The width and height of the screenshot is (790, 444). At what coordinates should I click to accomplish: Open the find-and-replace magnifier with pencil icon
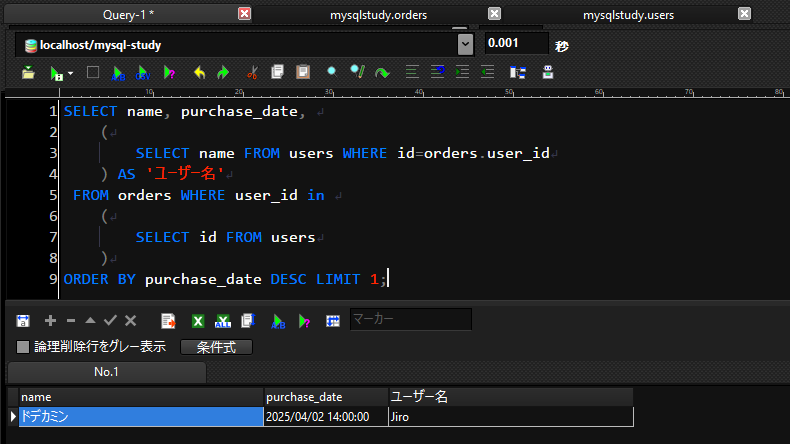(357, 72)
